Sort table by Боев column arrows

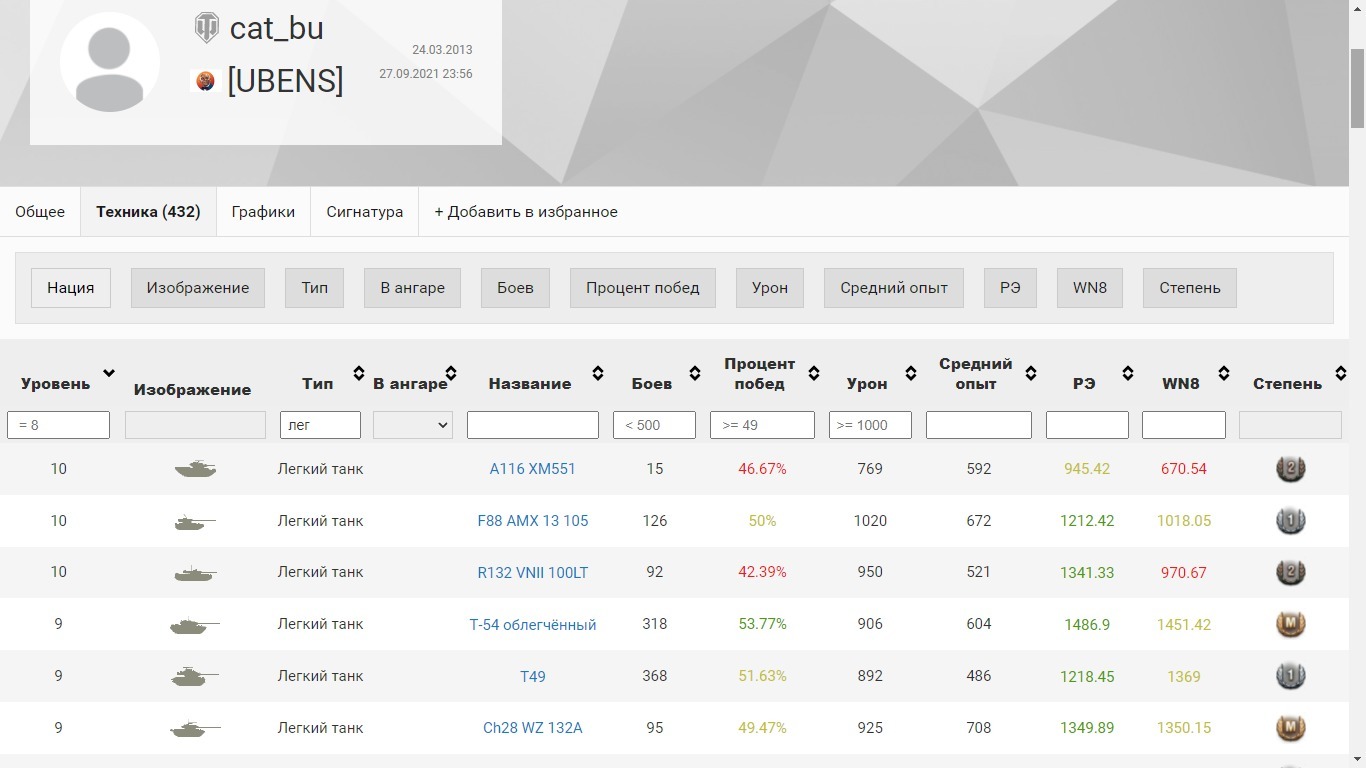pos(695,374)
